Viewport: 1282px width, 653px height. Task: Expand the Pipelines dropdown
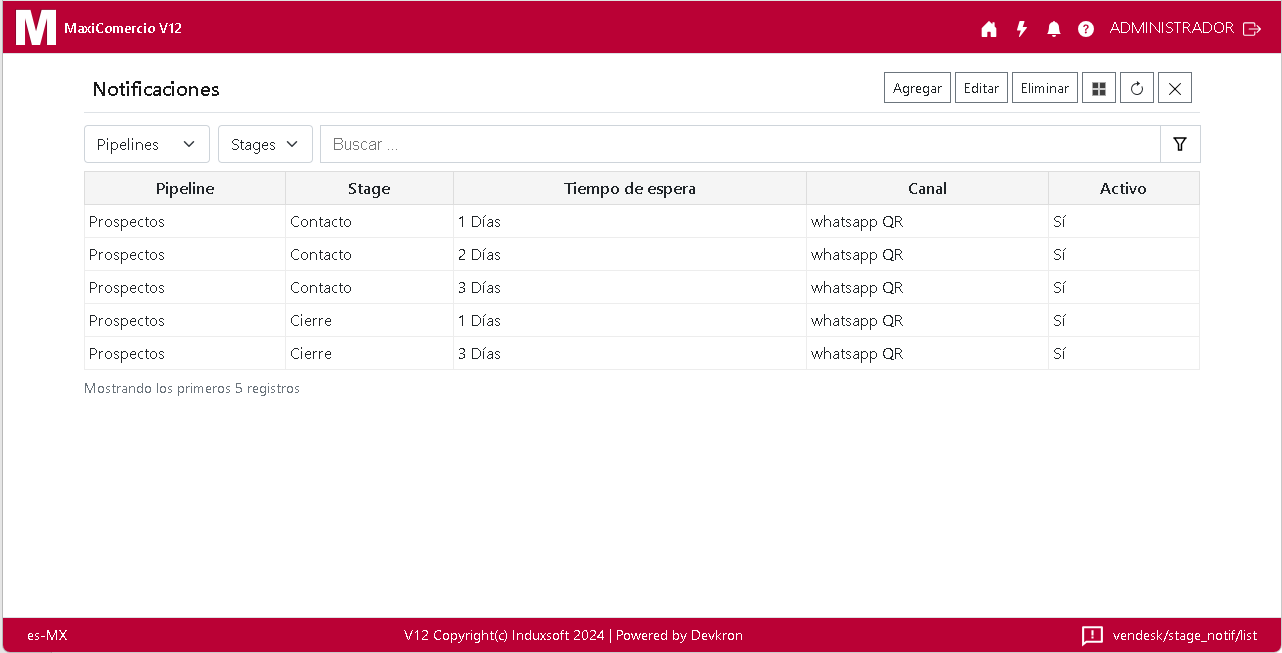147,144
